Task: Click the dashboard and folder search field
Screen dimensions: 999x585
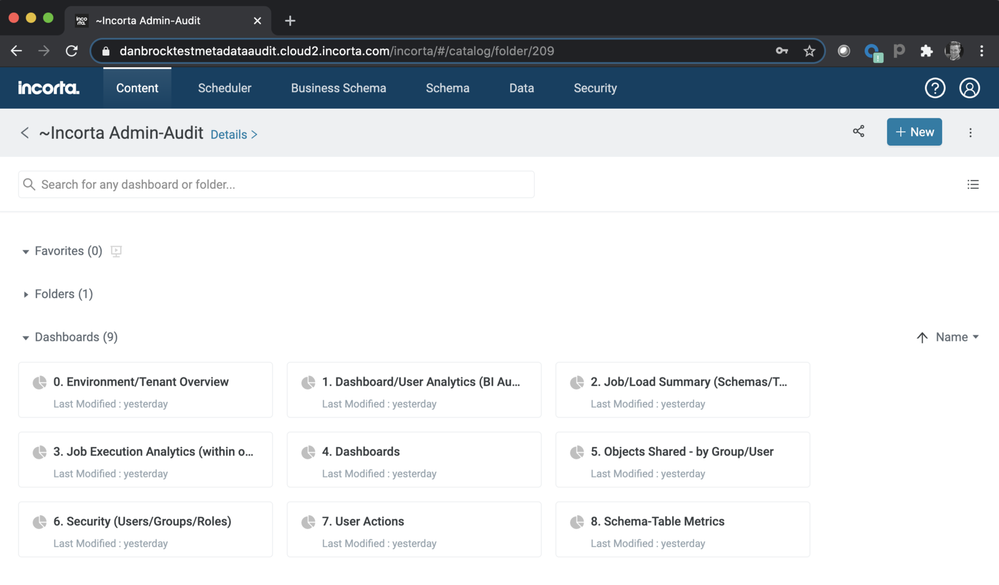Action: [276, 185]
